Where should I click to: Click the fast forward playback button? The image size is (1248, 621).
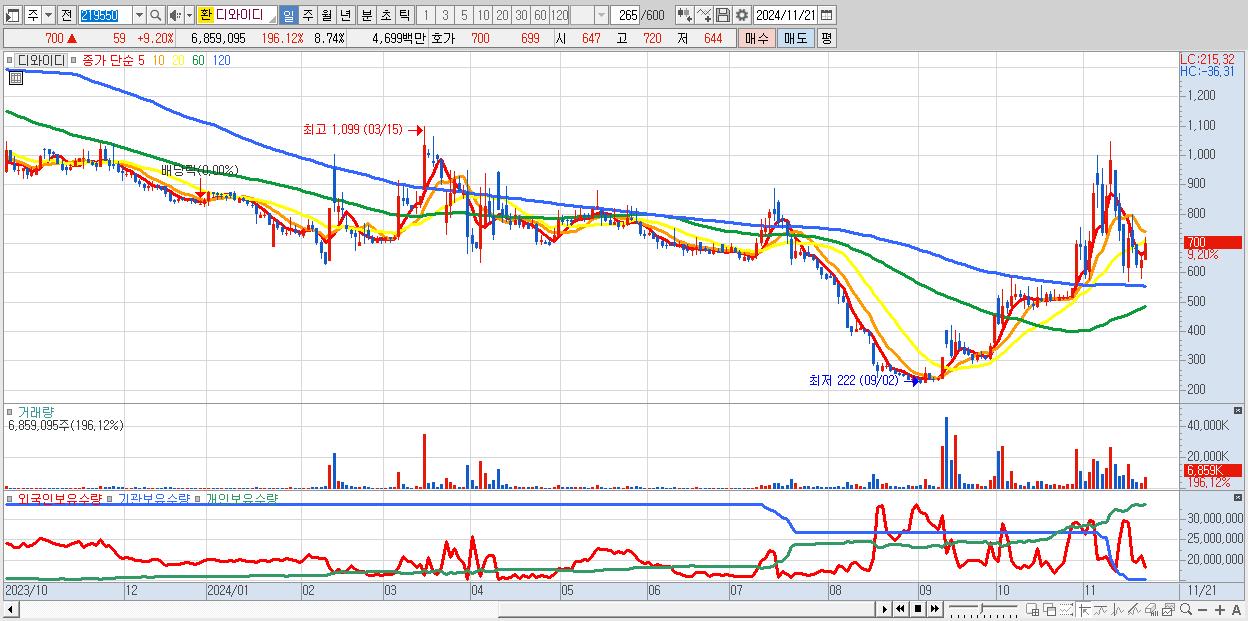click(934, 609)
